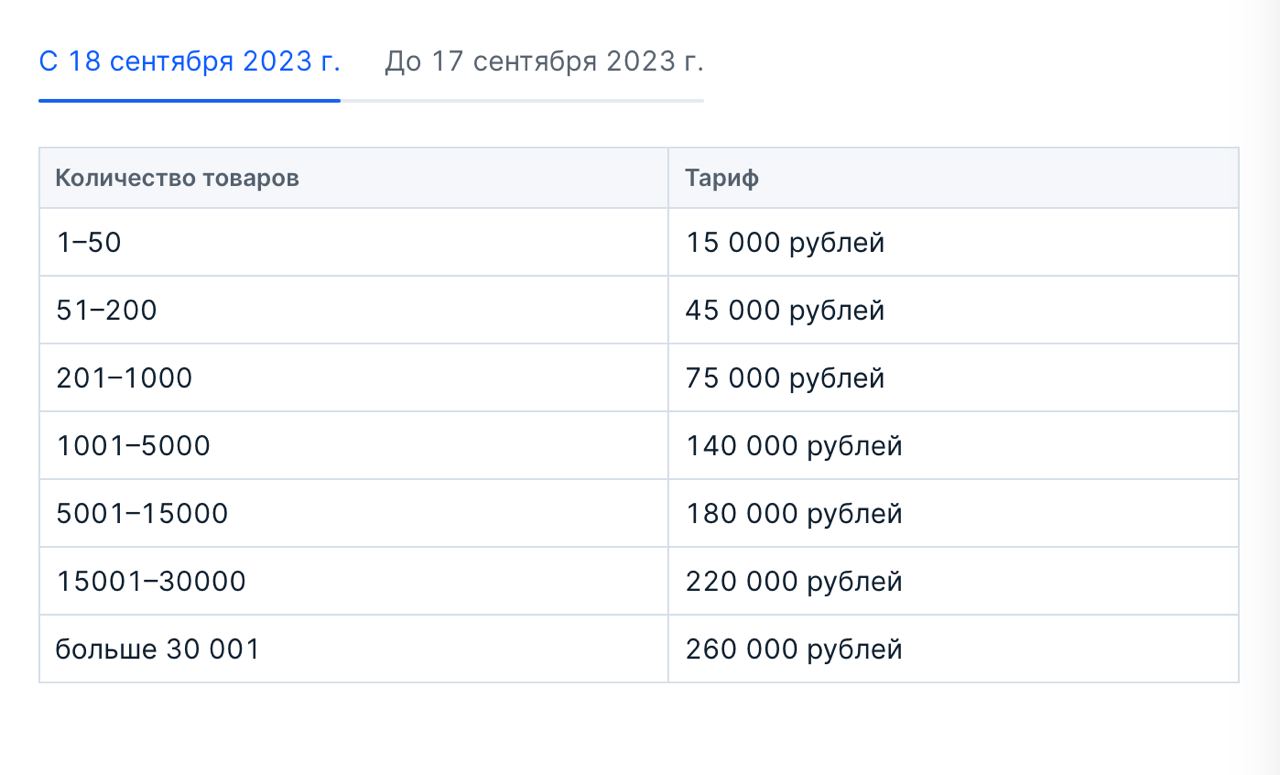
Task: Click the «75 000 рублей» tariff cell
Action: click(x=785, y=379)
